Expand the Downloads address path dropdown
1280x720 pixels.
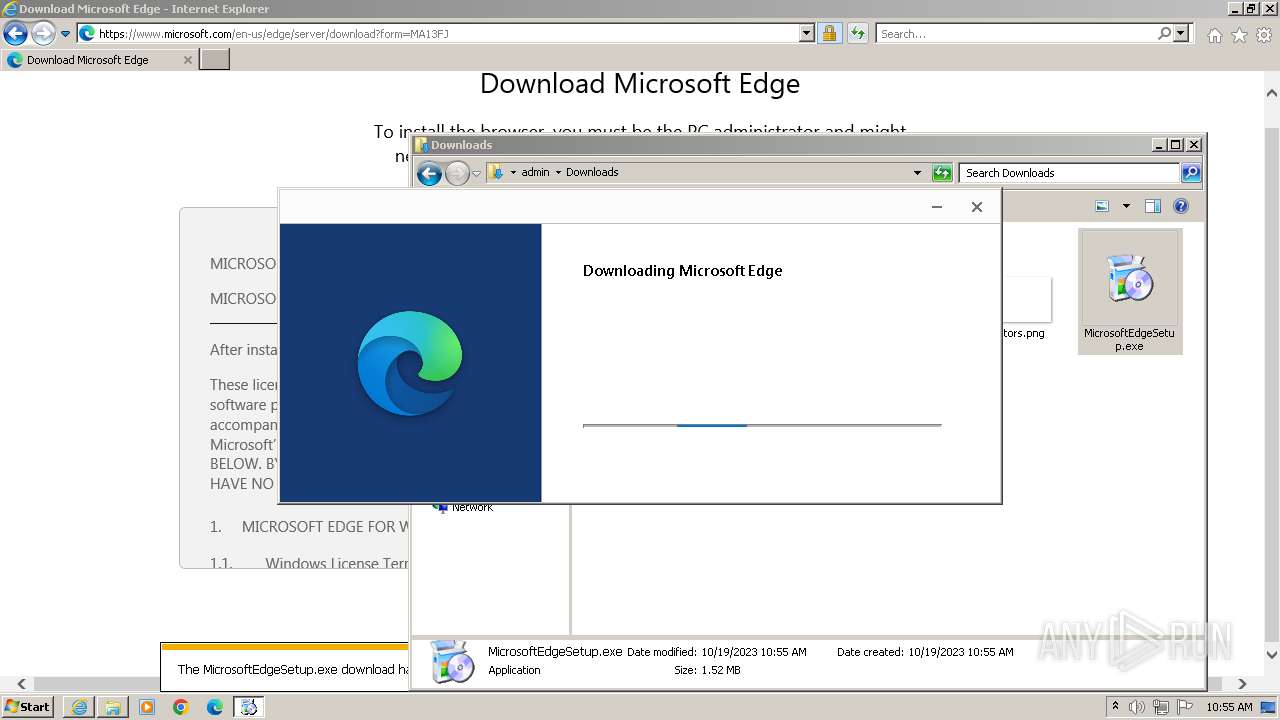click(x=917, y=172)
